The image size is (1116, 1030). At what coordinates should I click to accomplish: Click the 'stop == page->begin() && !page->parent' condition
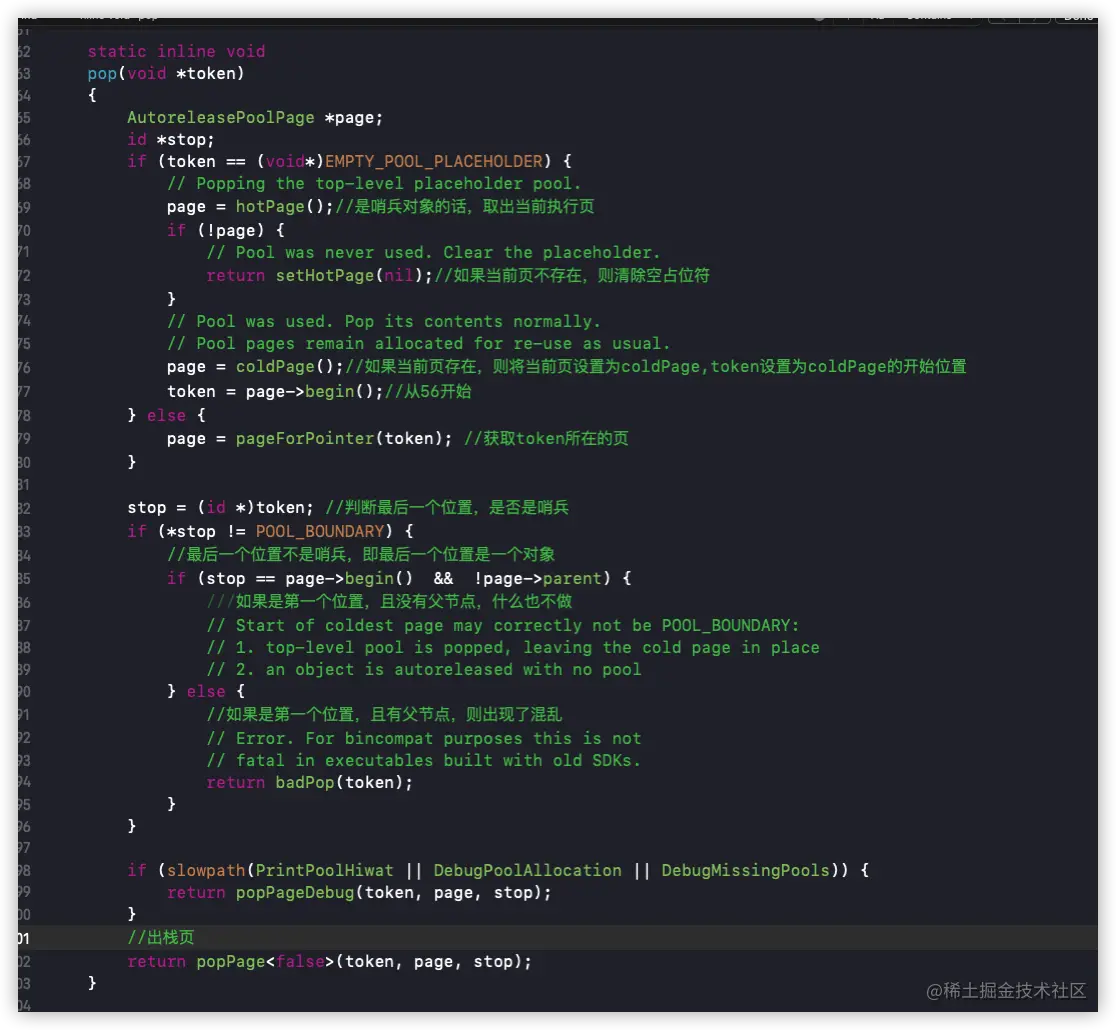[404, 578]
